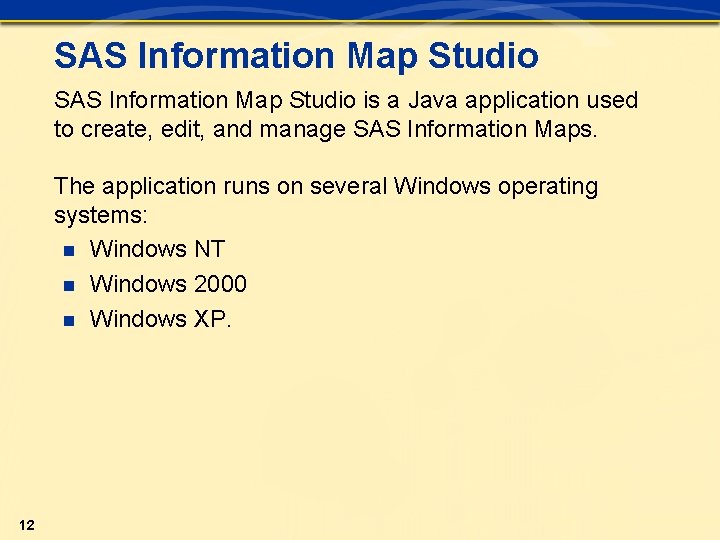720x540 pixels.
Task: Click the slide title "SAS Information Map Studio"
Action: 296,56
